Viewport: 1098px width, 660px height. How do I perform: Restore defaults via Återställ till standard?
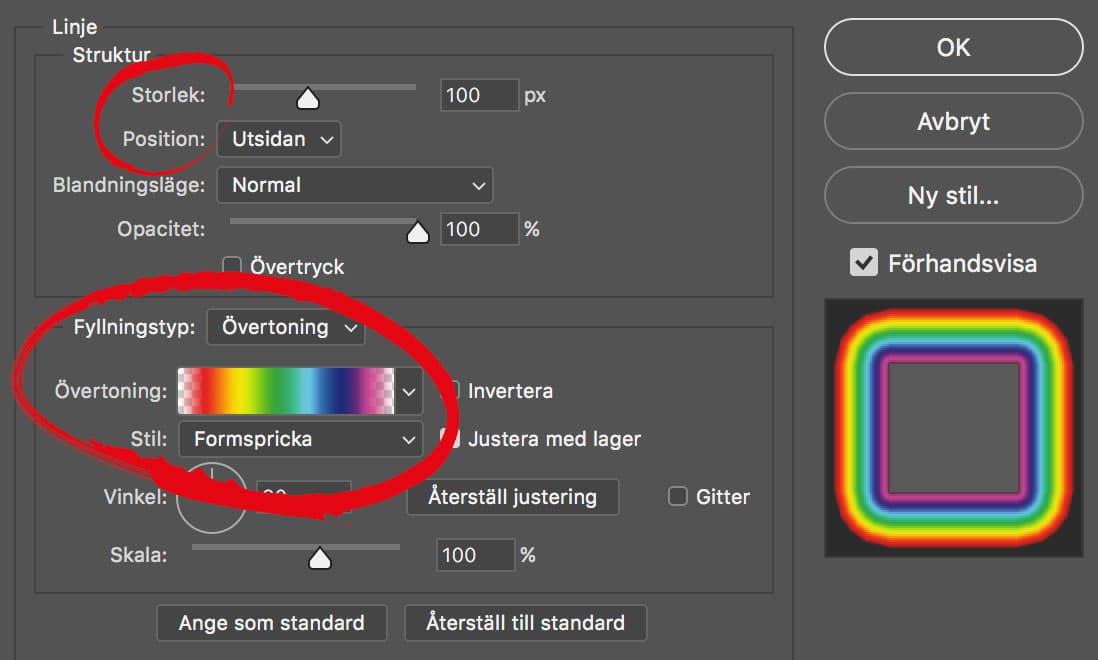pyautogui.click(x=525, y=623)
